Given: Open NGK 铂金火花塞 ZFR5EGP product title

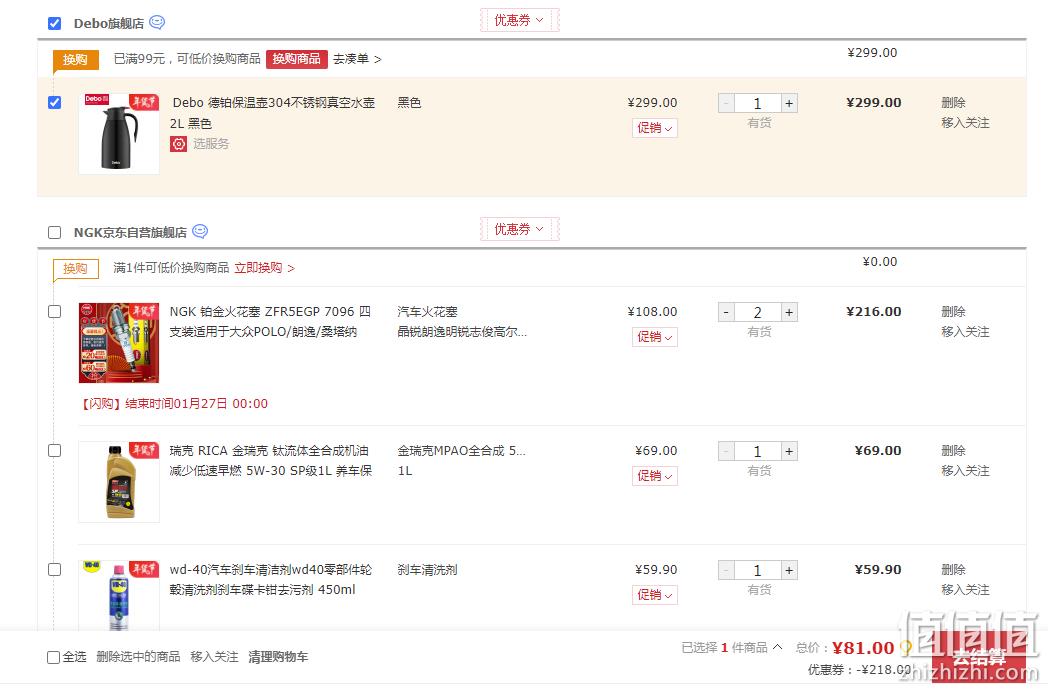Looking at the screenshot, I should click(270, 322).
